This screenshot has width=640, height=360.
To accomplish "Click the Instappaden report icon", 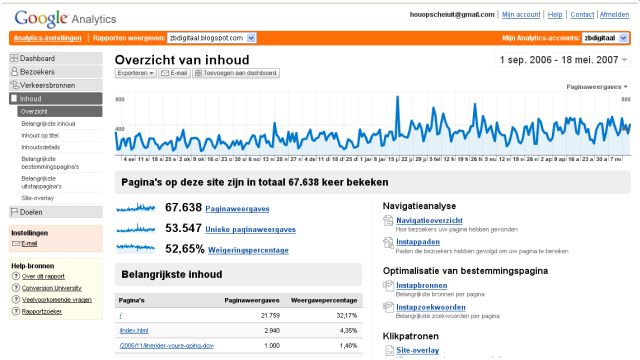I will click(388, 242).
